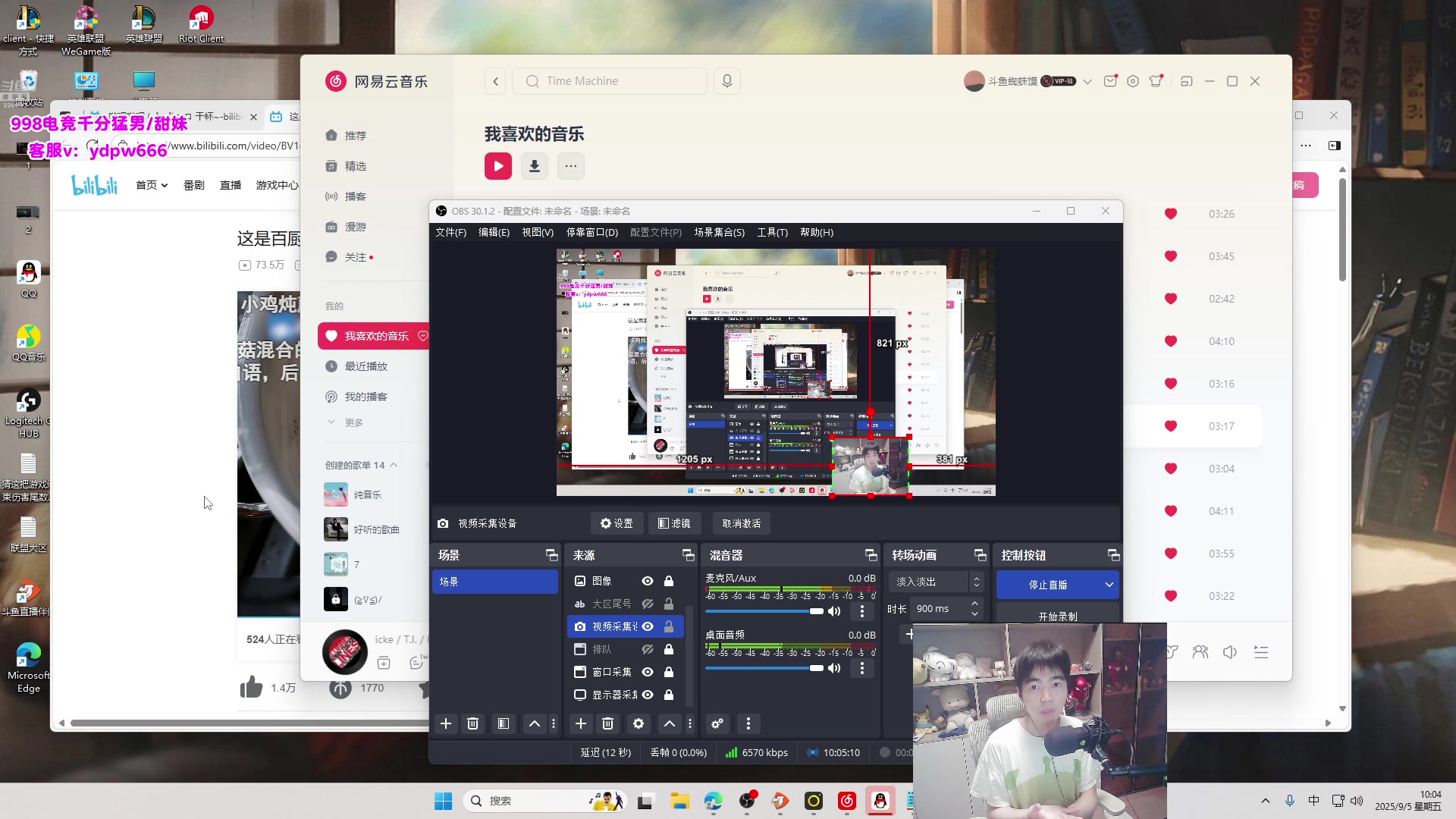
Task: Undock the 混音器 panel
Action: [x=871, y=555]
